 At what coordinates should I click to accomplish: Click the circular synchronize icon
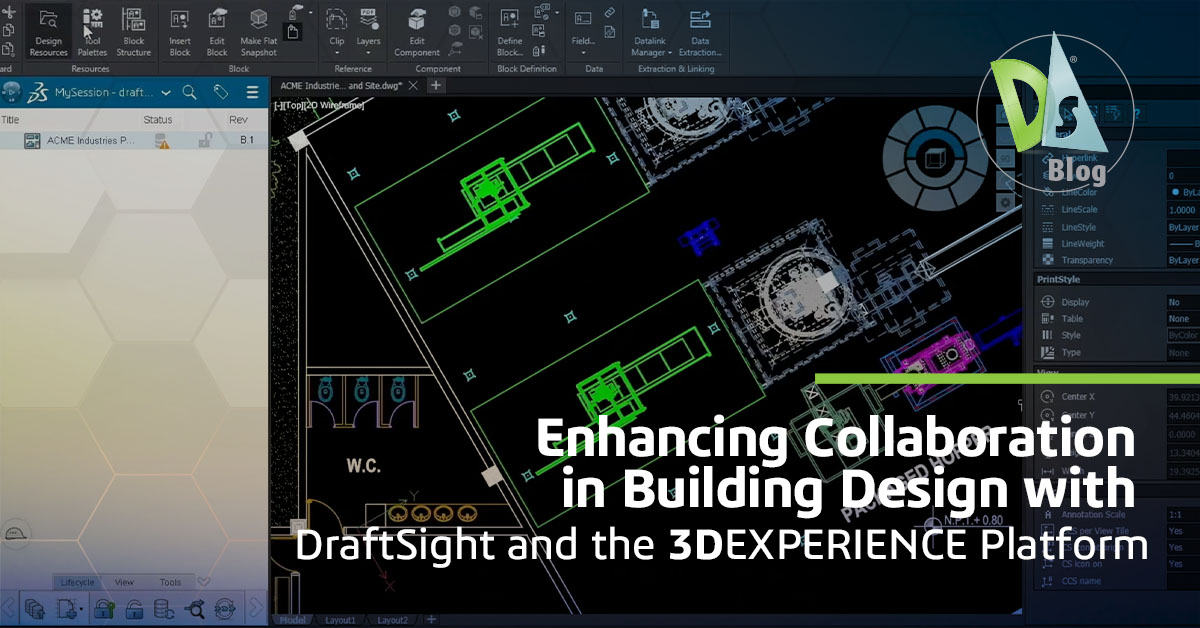226,608
